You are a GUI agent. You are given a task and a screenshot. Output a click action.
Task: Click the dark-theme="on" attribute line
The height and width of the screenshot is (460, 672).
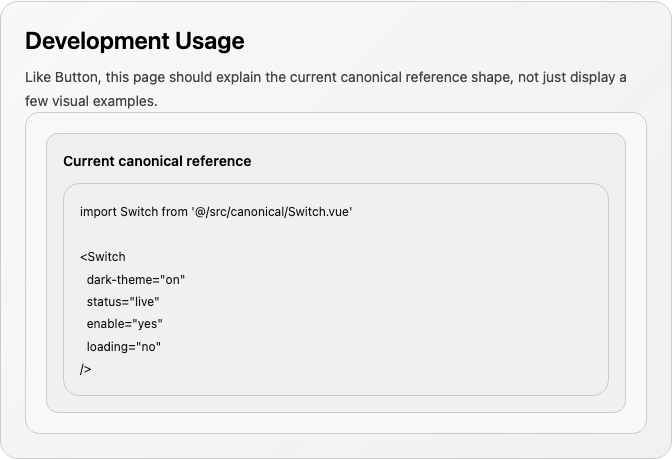click(x=135, y=280)
